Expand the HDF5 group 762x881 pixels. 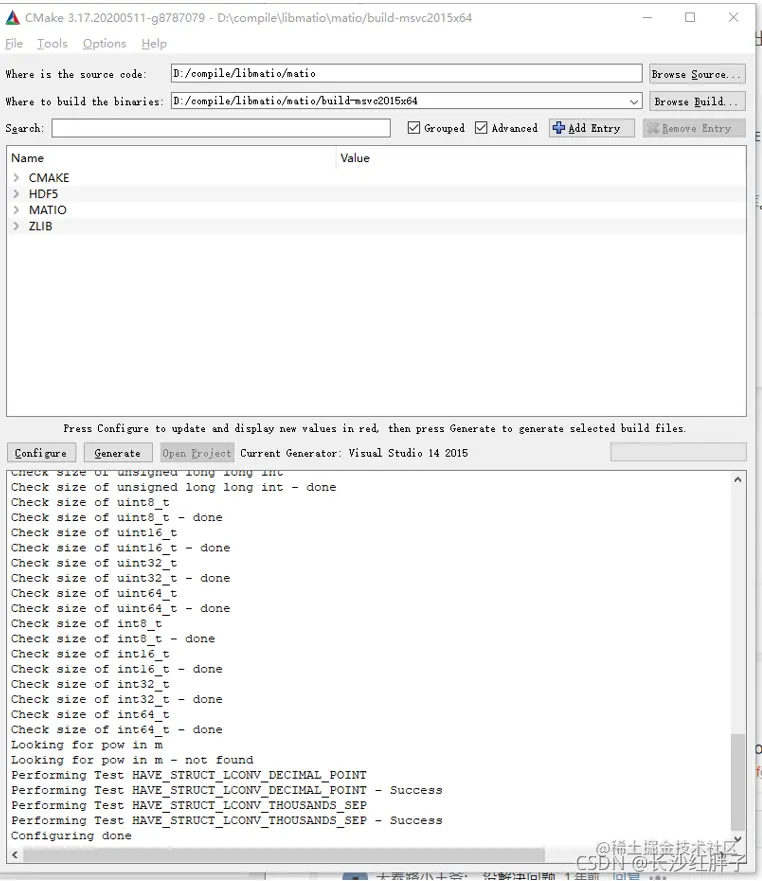point(16,194)
